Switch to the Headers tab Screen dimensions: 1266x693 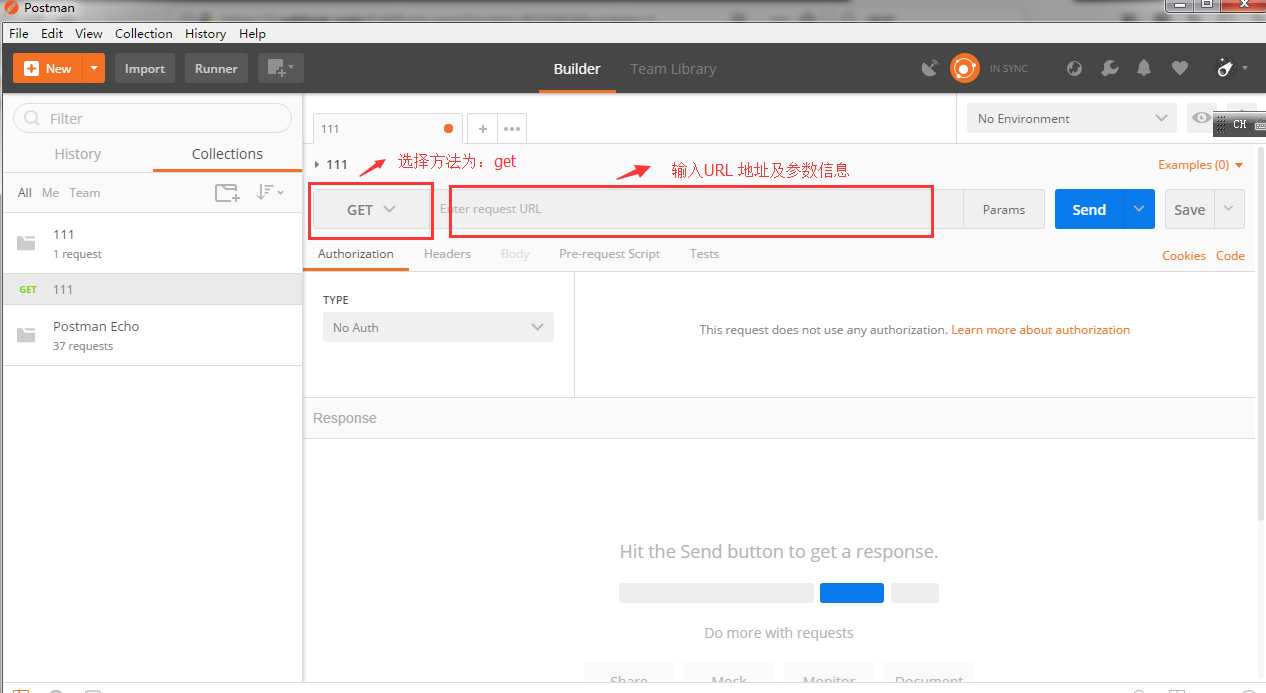(447, 254)
